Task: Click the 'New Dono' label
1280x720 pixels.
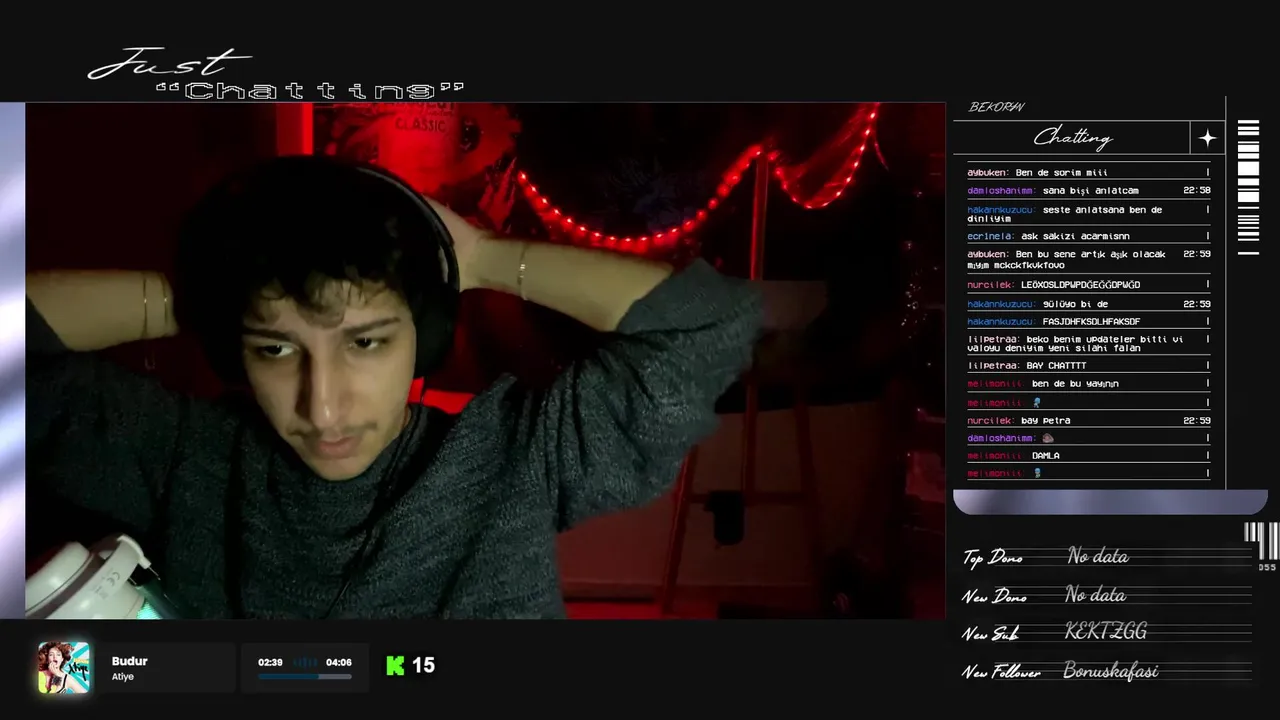Action: tap(995, 597)
